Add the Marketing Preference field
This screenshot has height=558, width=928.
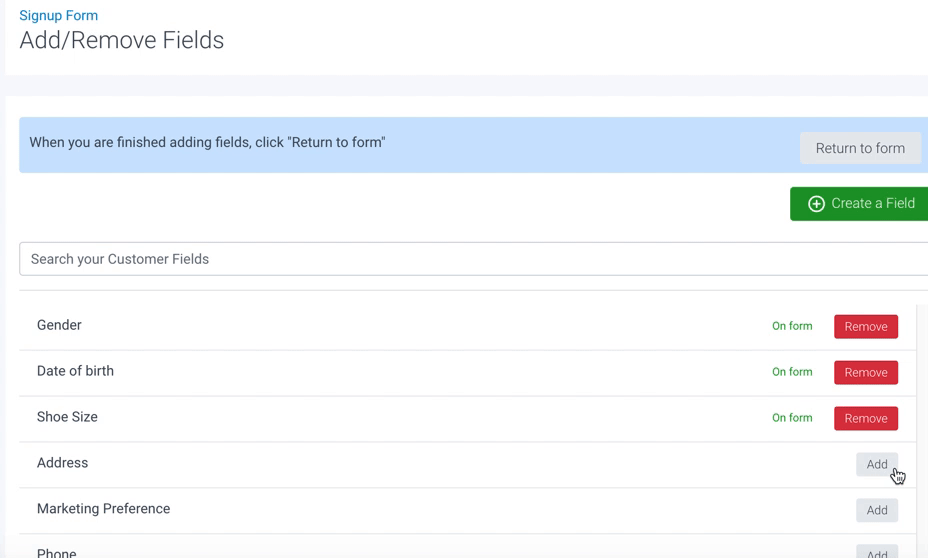[x=876, y=510]
